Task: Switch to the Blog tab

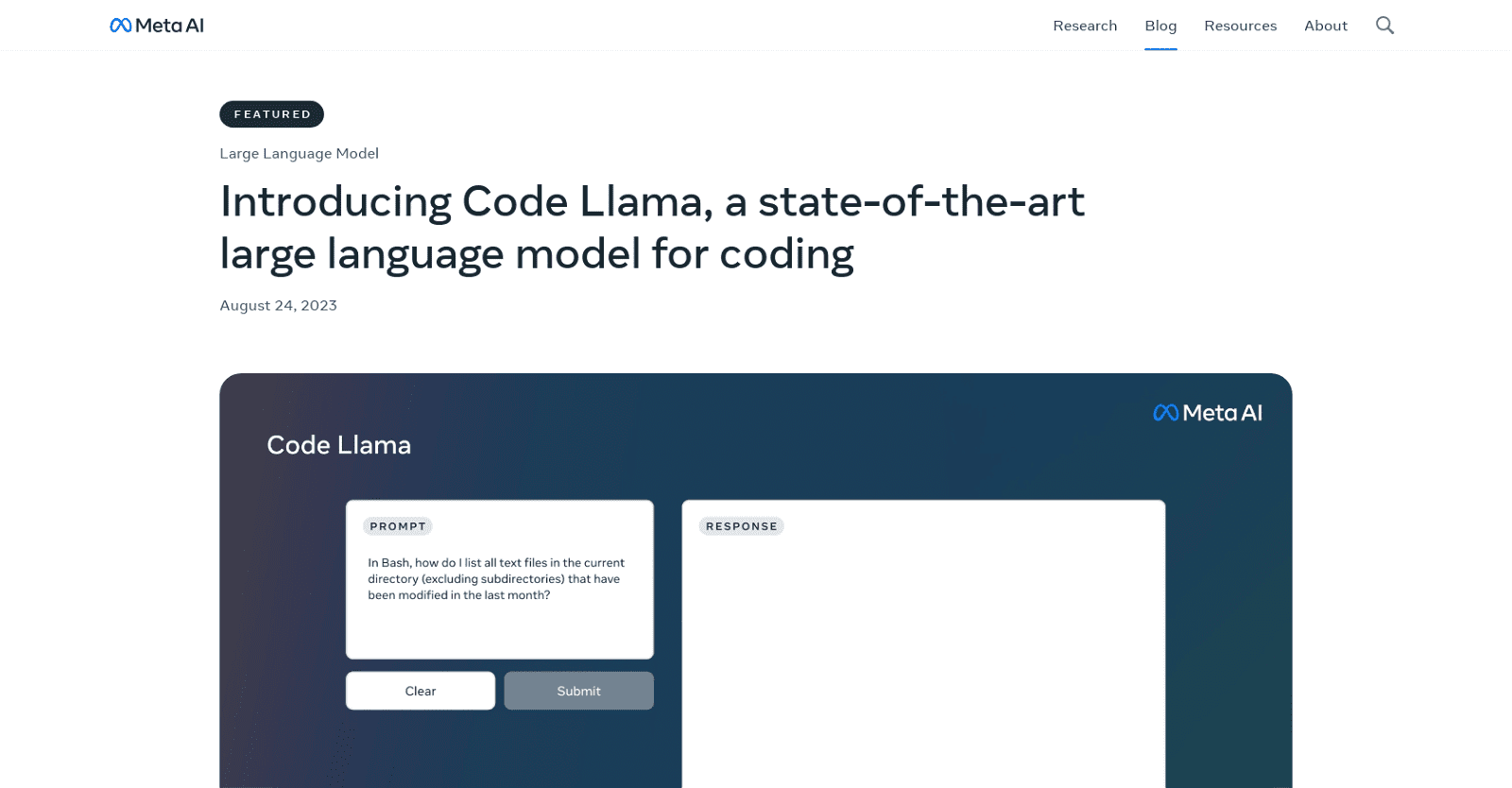Action: pyautogui.click(x=1160, y=26)
